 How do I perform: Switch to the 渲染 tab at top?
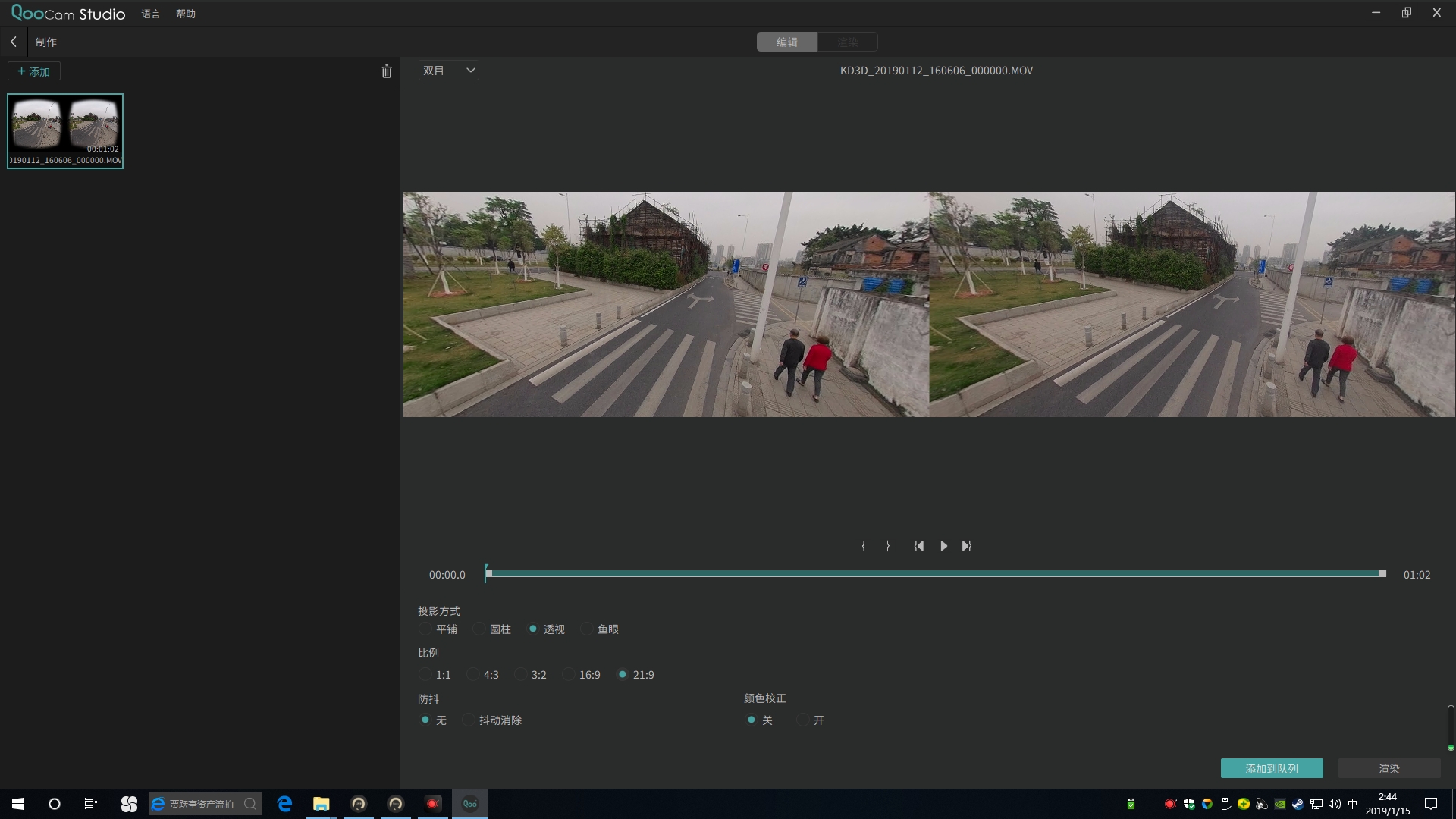click(848, 42)
